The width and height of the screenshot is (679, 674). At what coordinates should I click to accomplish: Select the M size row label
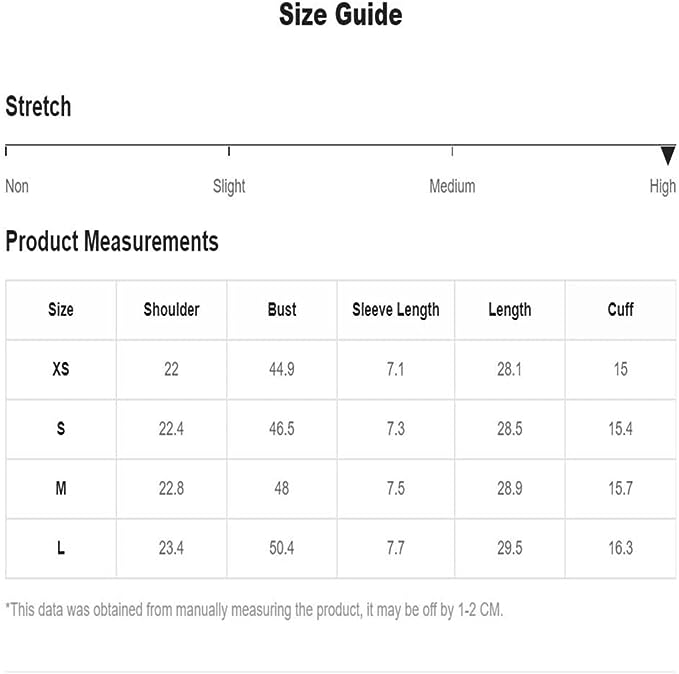61,489
